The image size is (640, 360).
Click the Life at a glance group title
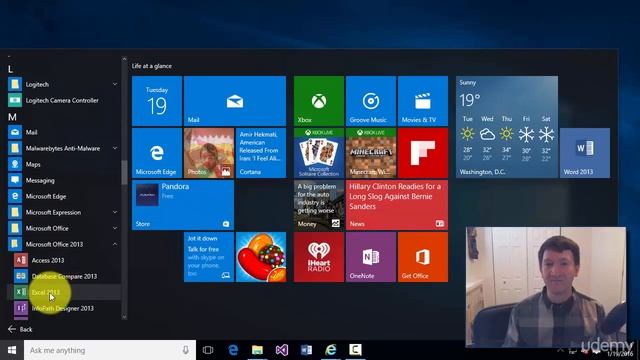point(151,66)
